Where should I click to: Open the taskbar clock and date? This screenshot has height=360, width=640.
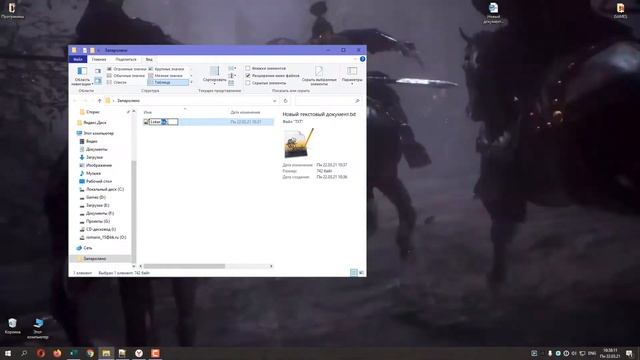click(x=610, y=353)
